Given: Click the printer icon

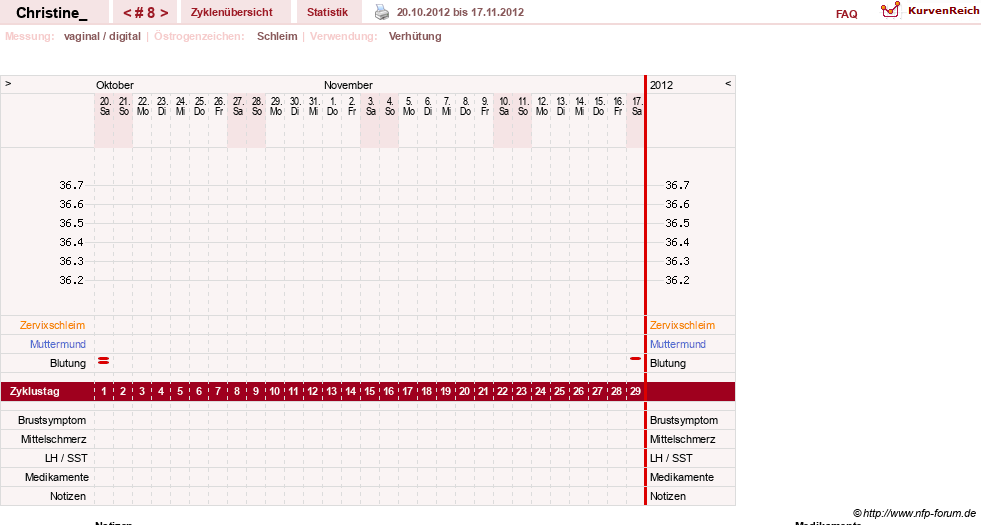Looking at the screenshot, I should pyautogui.click(x=382, y=12).
